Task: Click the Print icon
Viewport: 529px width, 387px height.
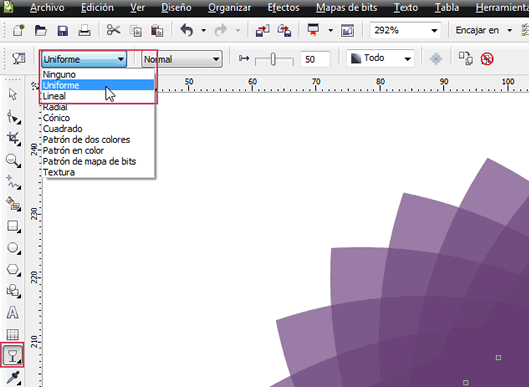Action: point(84,31)
